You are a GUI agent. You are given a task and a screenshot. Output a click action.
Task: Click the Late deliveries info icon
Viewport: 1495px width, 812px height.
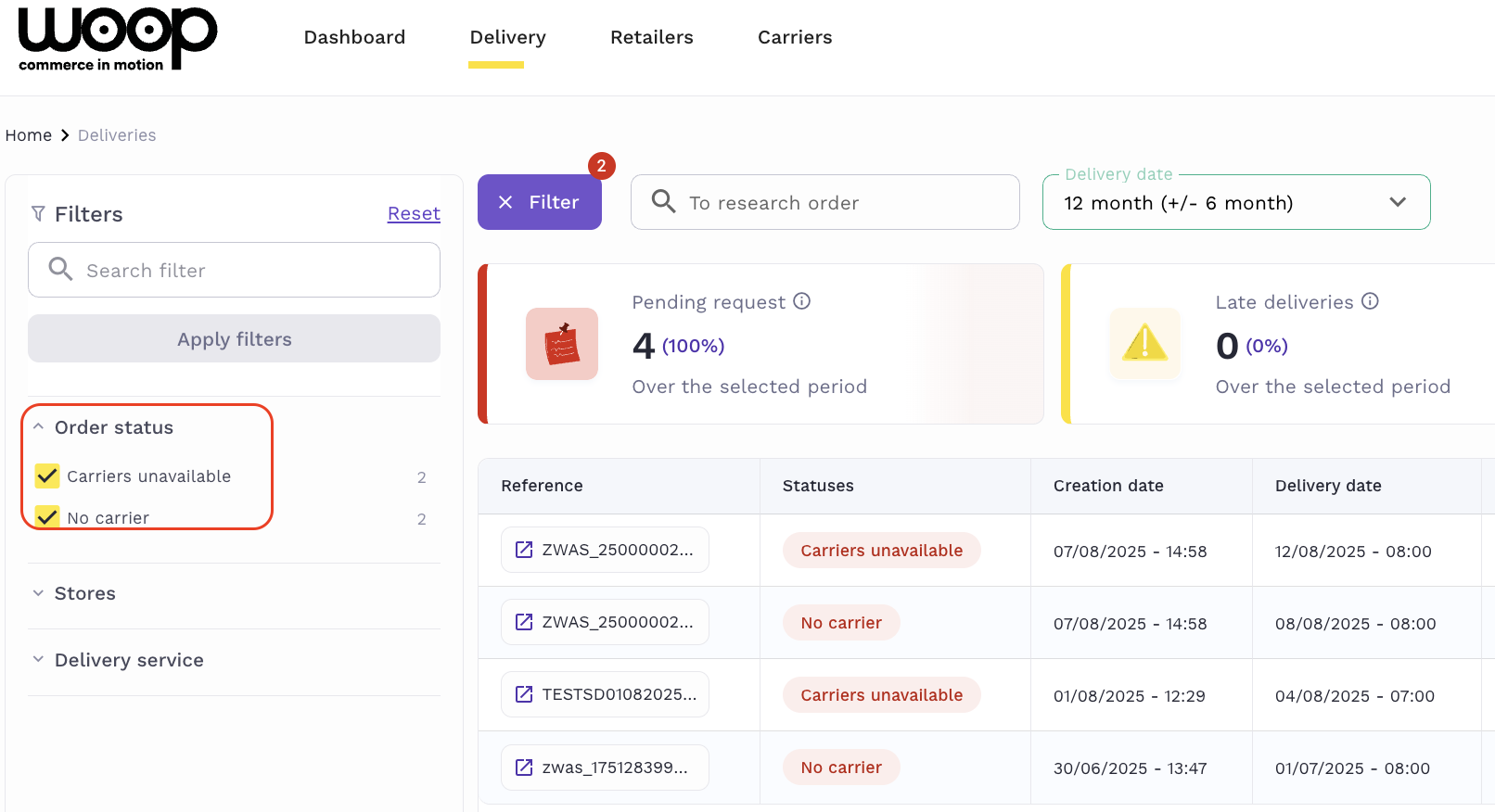click(x=1370, y=301)
